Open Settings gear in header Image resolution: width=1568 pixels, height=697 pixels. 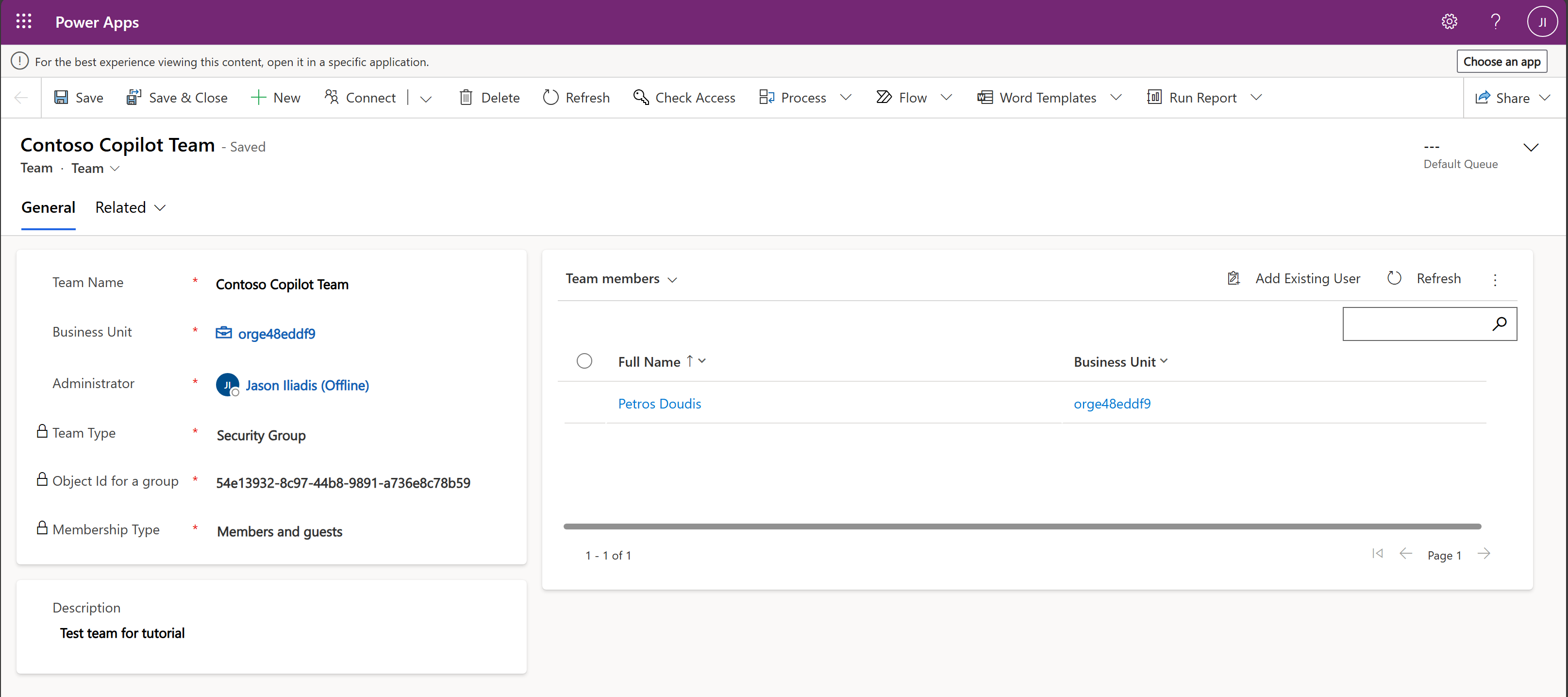coord(1449,22)
